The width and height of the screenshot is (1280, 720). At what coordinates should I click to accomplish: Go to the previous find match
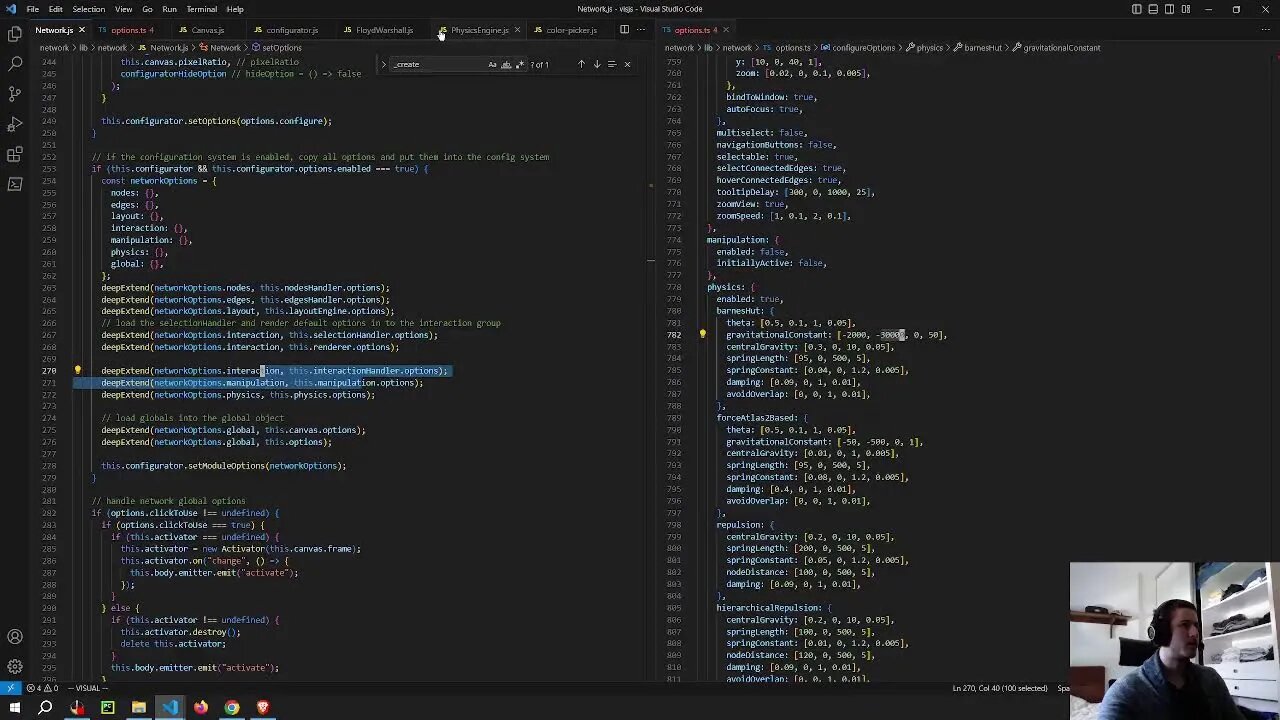[x=581, y=64]
